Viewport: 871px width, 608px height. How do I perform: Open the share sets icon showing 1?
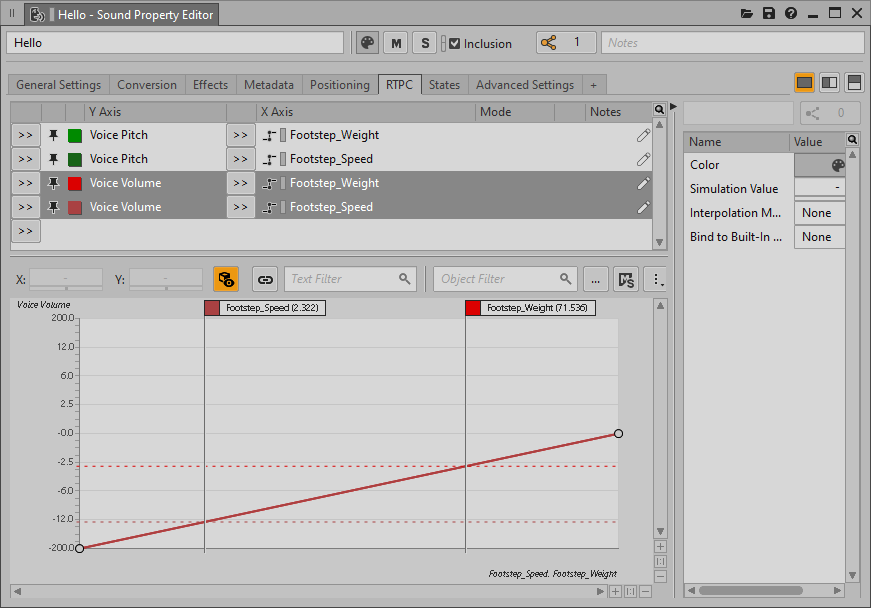coord(565,43)
